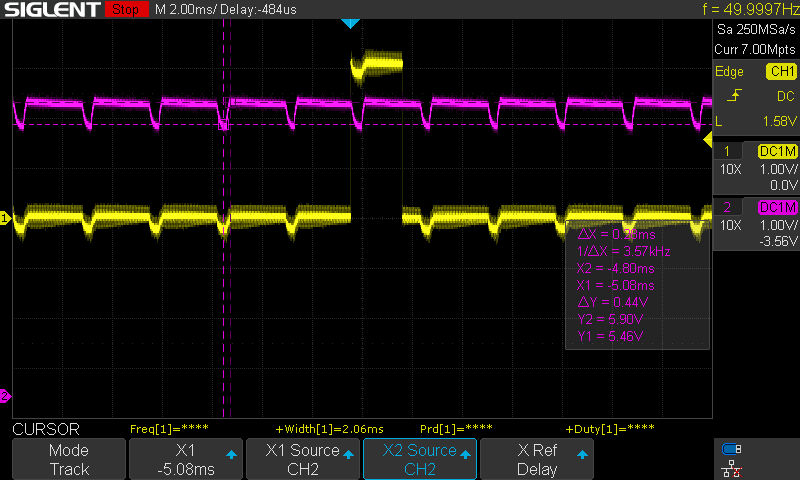The width and height of the screenshot is (800, 480).
Task: Open the X1 Source CH2 dropdown
Action: coord(302,459)
